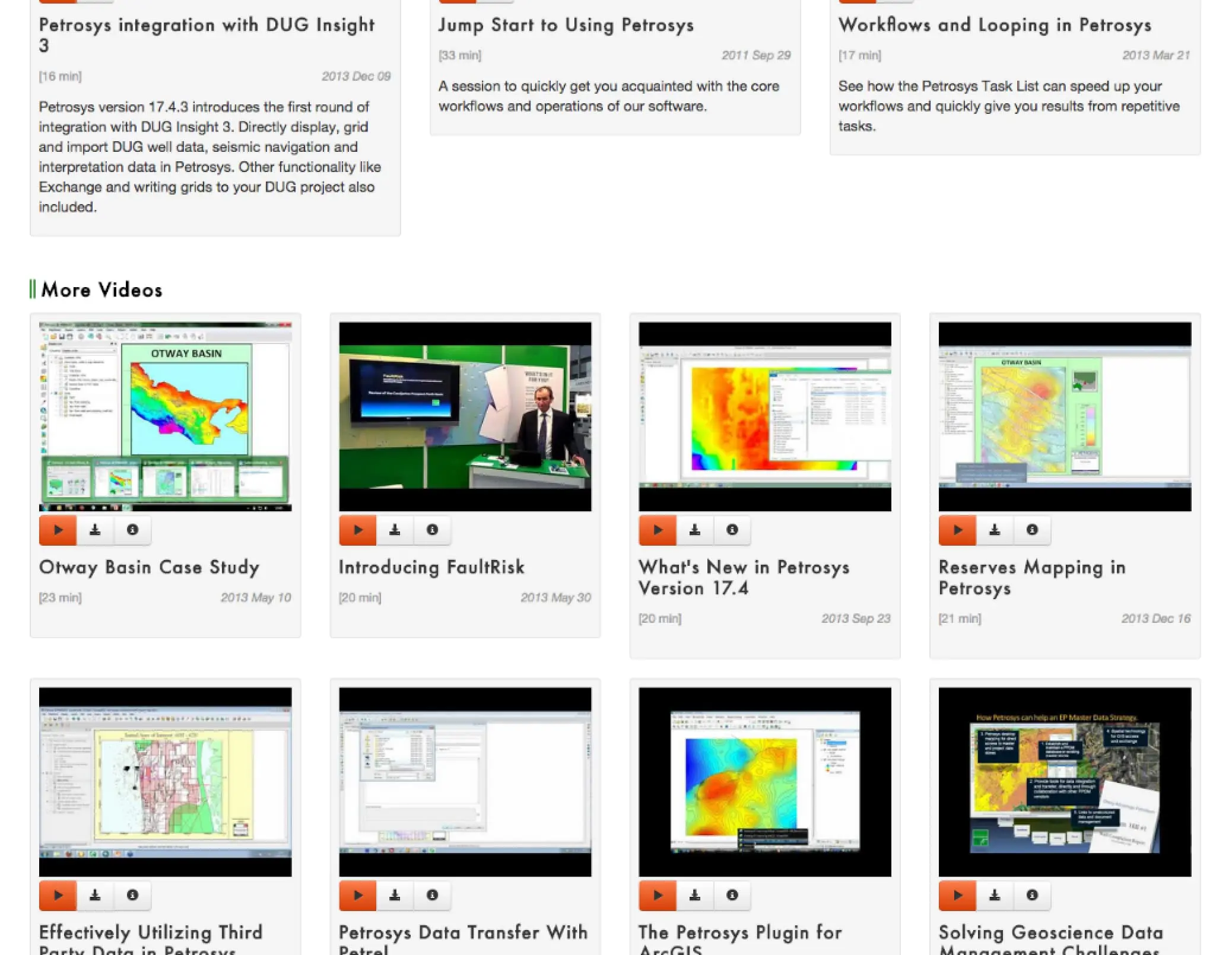Show info for Effectively Utilizing Third Party Data
The width and height of the screenshot is (1232, 955).
132,895
